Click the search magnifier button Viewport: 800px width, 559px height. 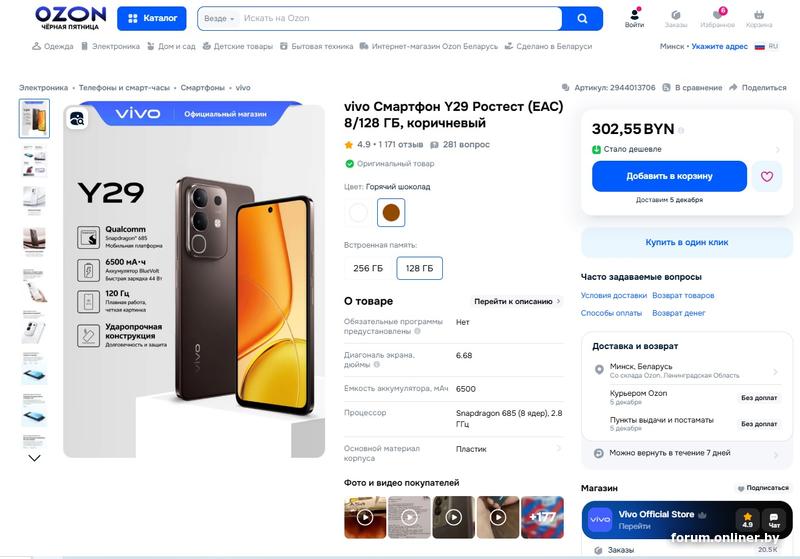[582, 18]
